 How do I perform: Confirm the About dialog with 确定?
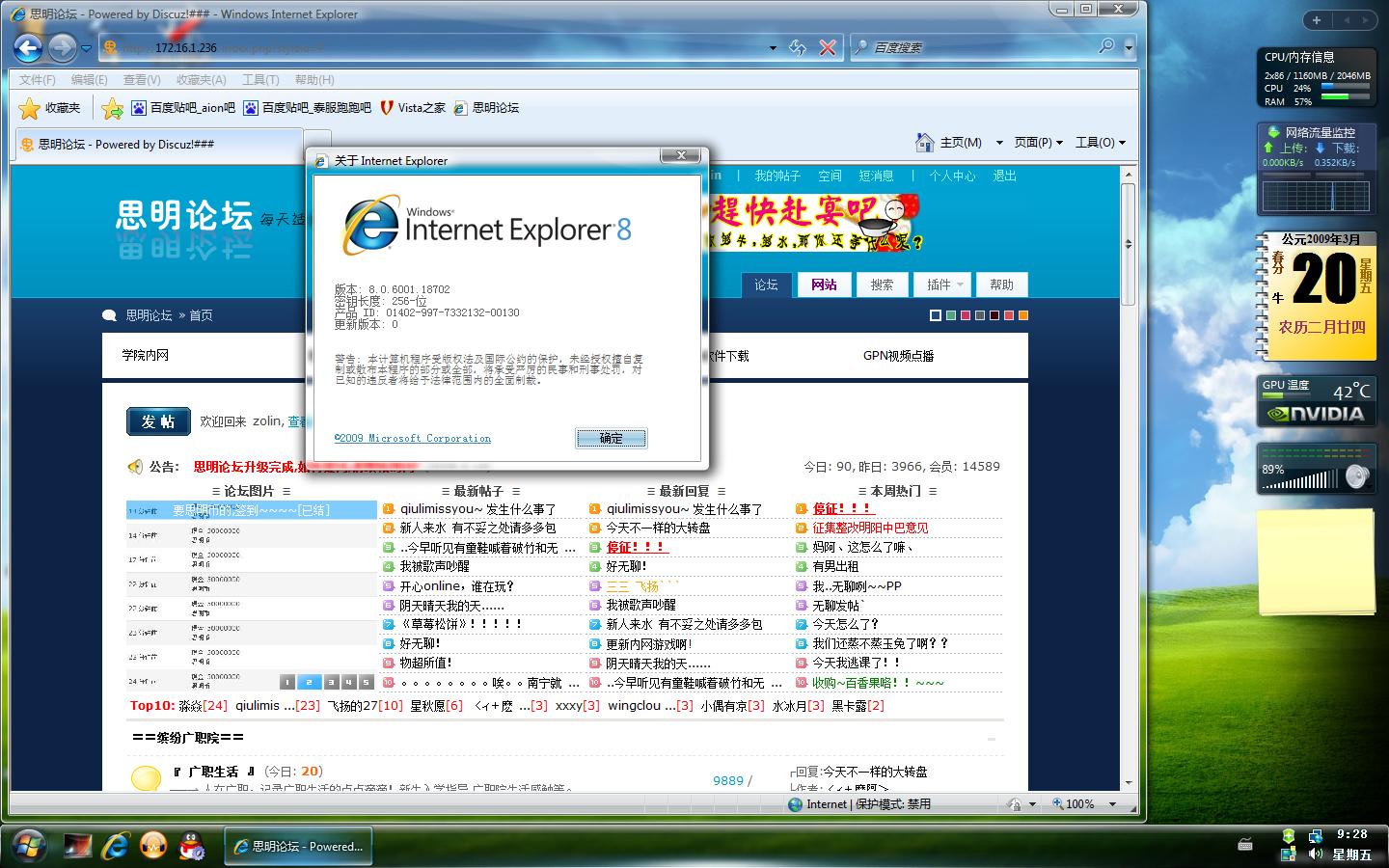612,438
